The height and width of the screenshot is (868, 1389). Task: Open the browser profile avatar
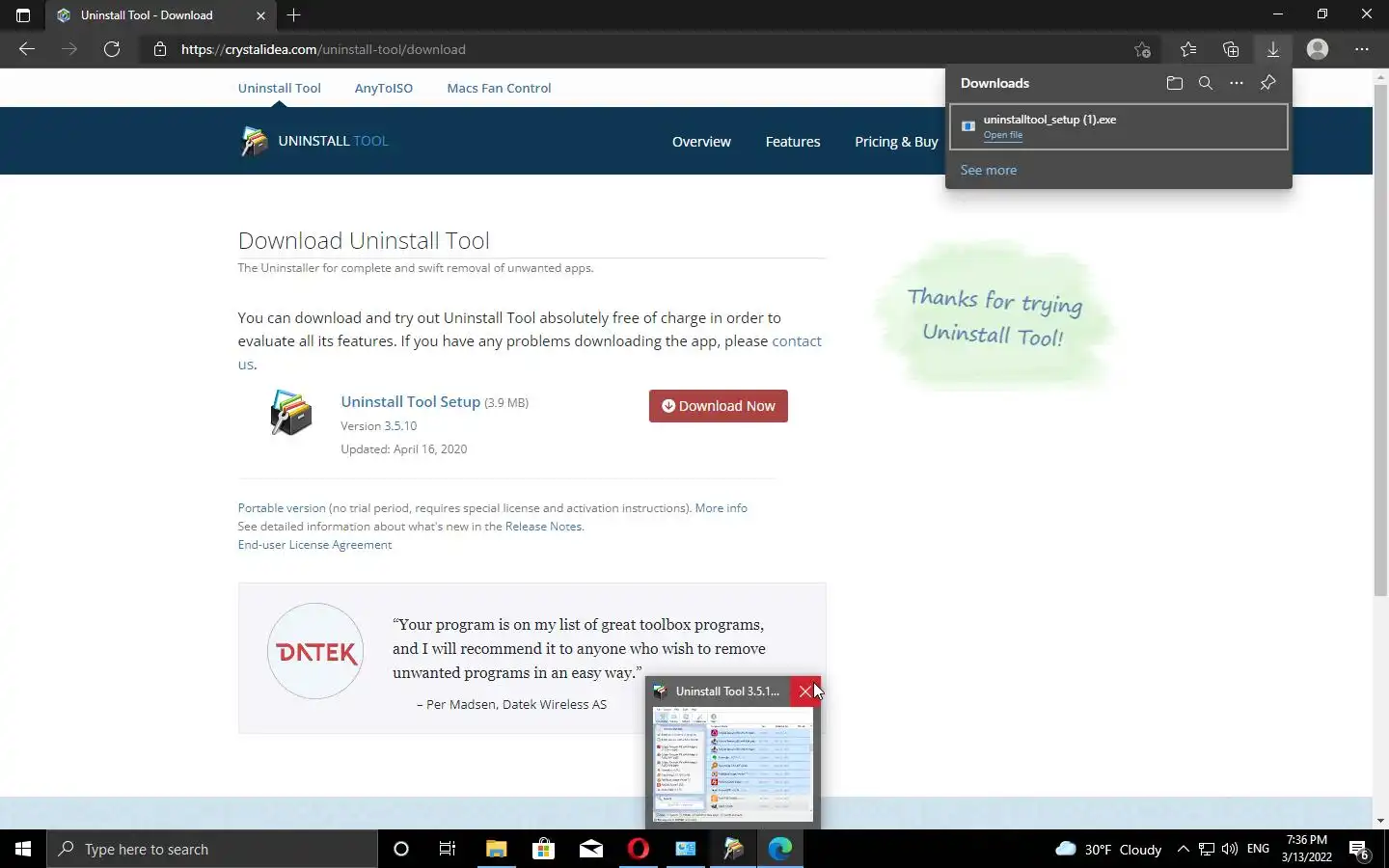tap(1318, 49)
